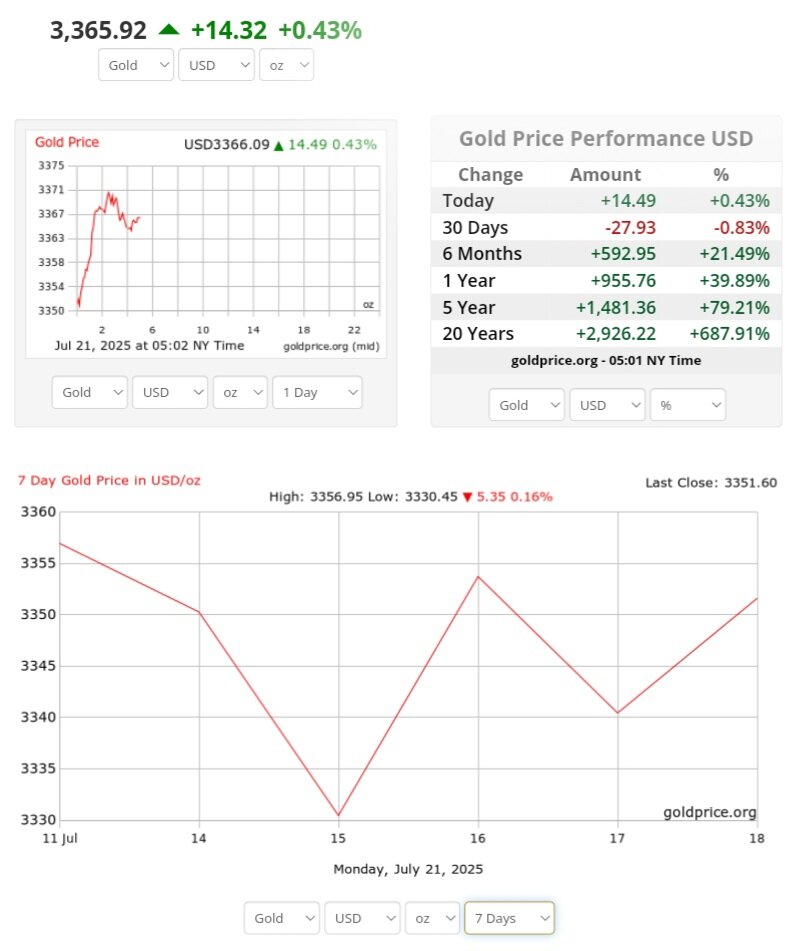Image resolution: width=800 pixels, height=951 pixels.
Task: Open the Gold dropdown under the 1 Day chart
Action: coord(90,392)
